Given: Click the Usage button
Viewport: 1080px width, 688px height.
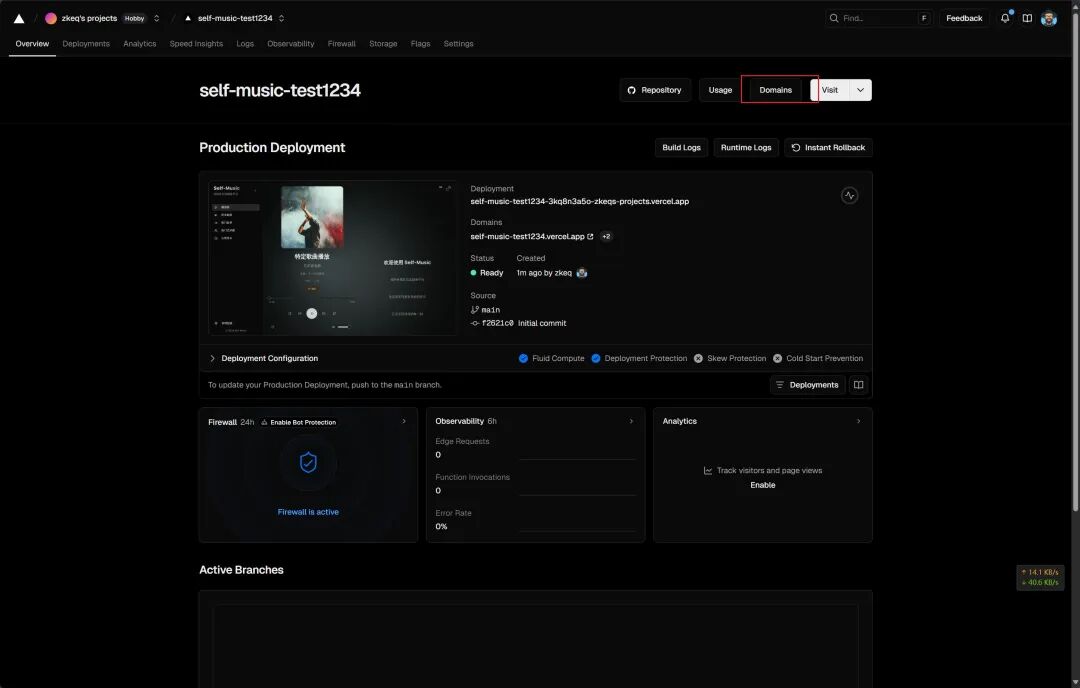Looking at the screenshot, I should click(x=720, y=90).
